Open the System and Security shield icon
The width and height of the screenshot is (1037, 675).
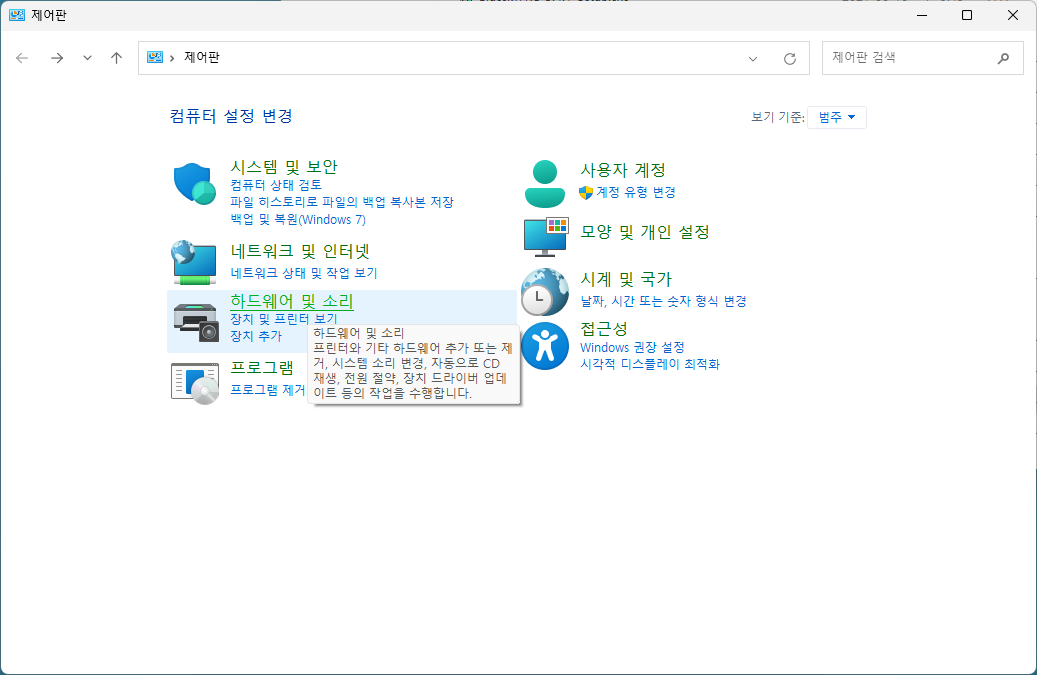(194, 184)
